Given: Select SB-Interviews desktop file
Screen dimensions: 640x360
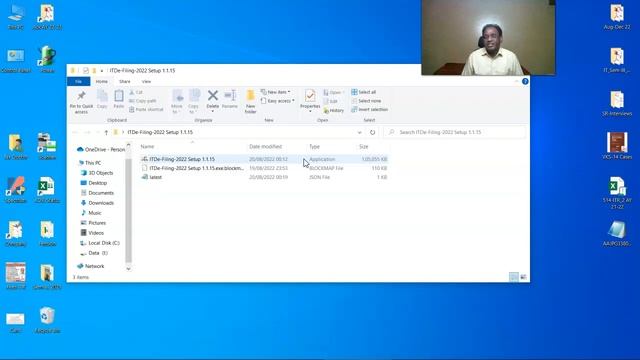Looking at the screenshot, I should [x=617, y=104].
